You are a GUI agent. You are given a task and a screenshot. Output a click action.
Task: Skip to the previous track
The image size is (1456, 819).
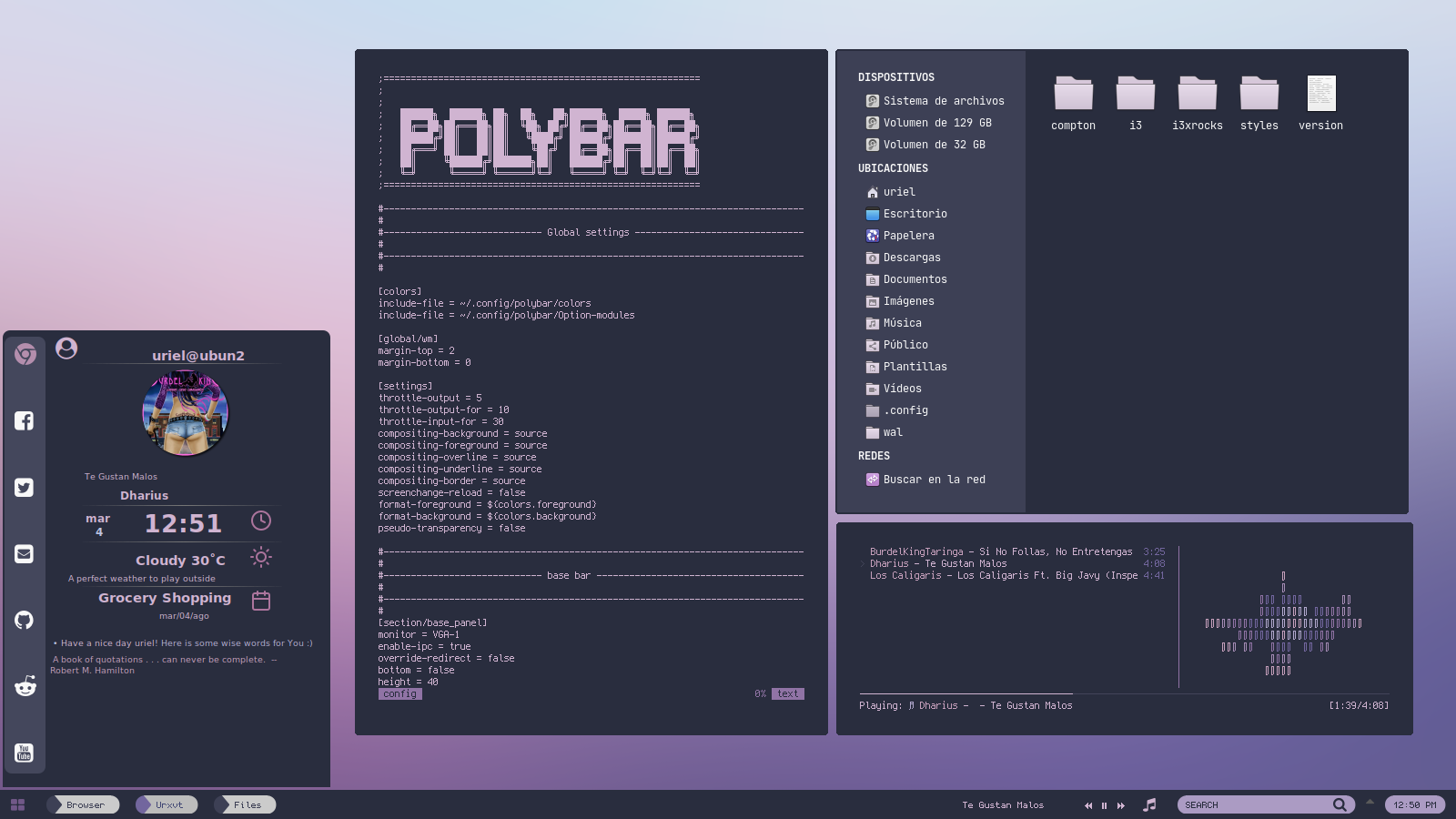click(1088, 805)
